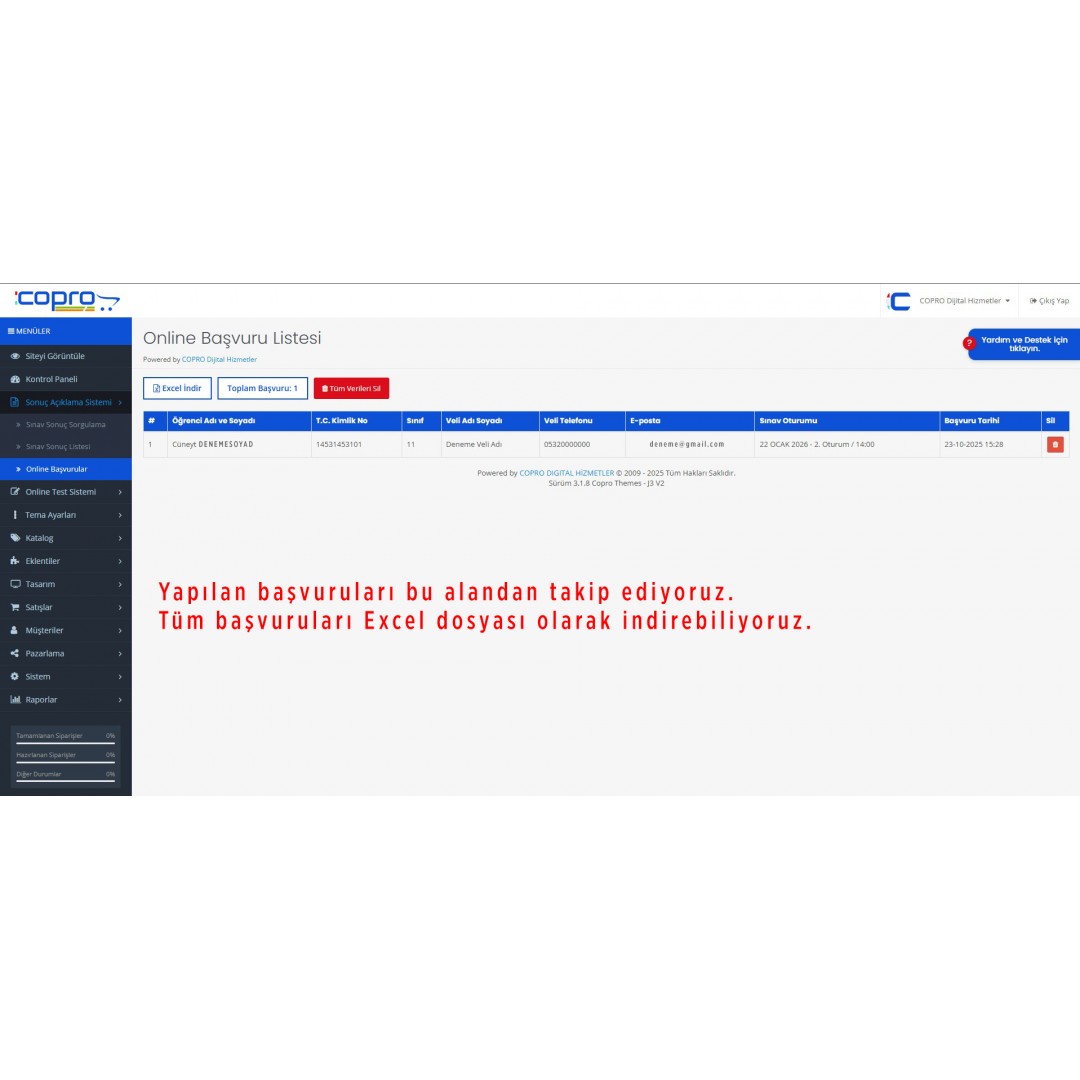The height and width of the screenshot is (1080, 1080).
Task: Expand the Raporlar menu section
Action: click(66, 700)
